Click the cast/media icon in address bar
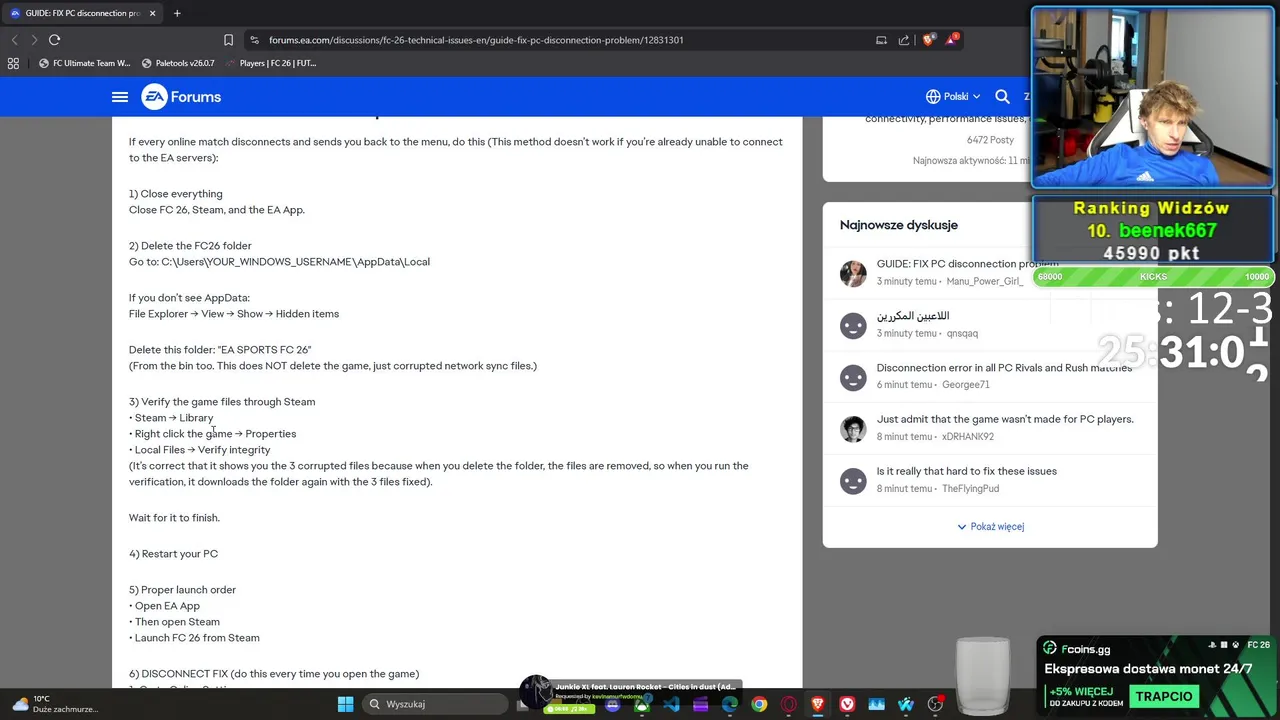 pyautogui.click(x=881, y=40)
